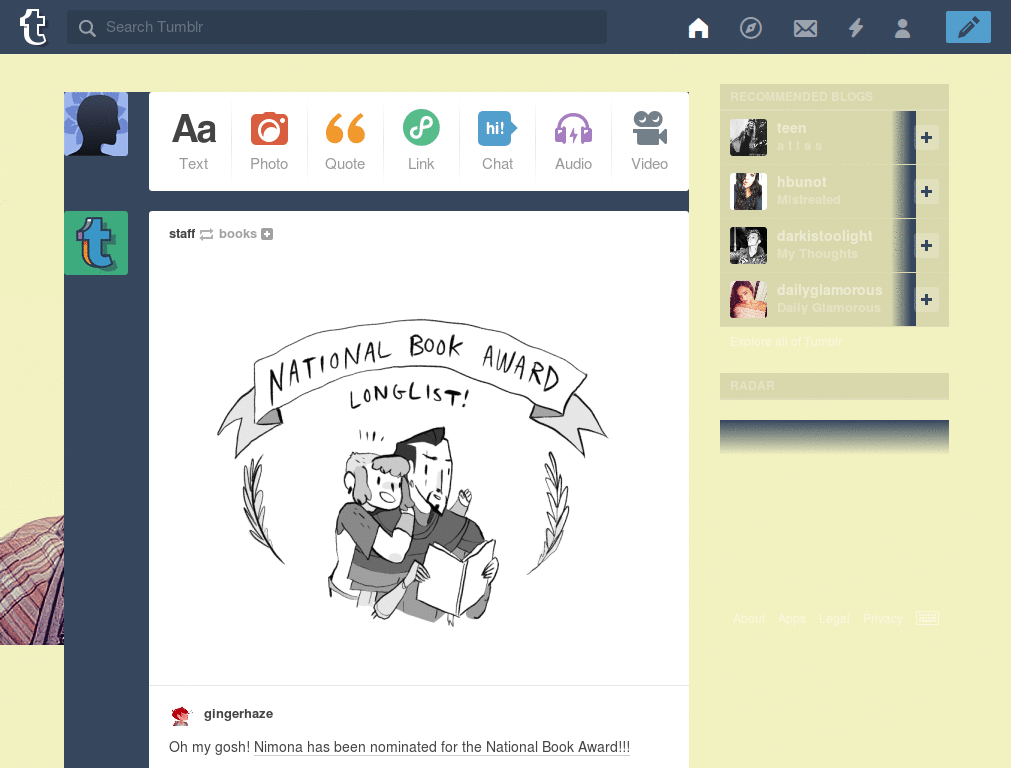
Task: View activity via the lightning bolt icon
Action: click(x=856, y=27)
